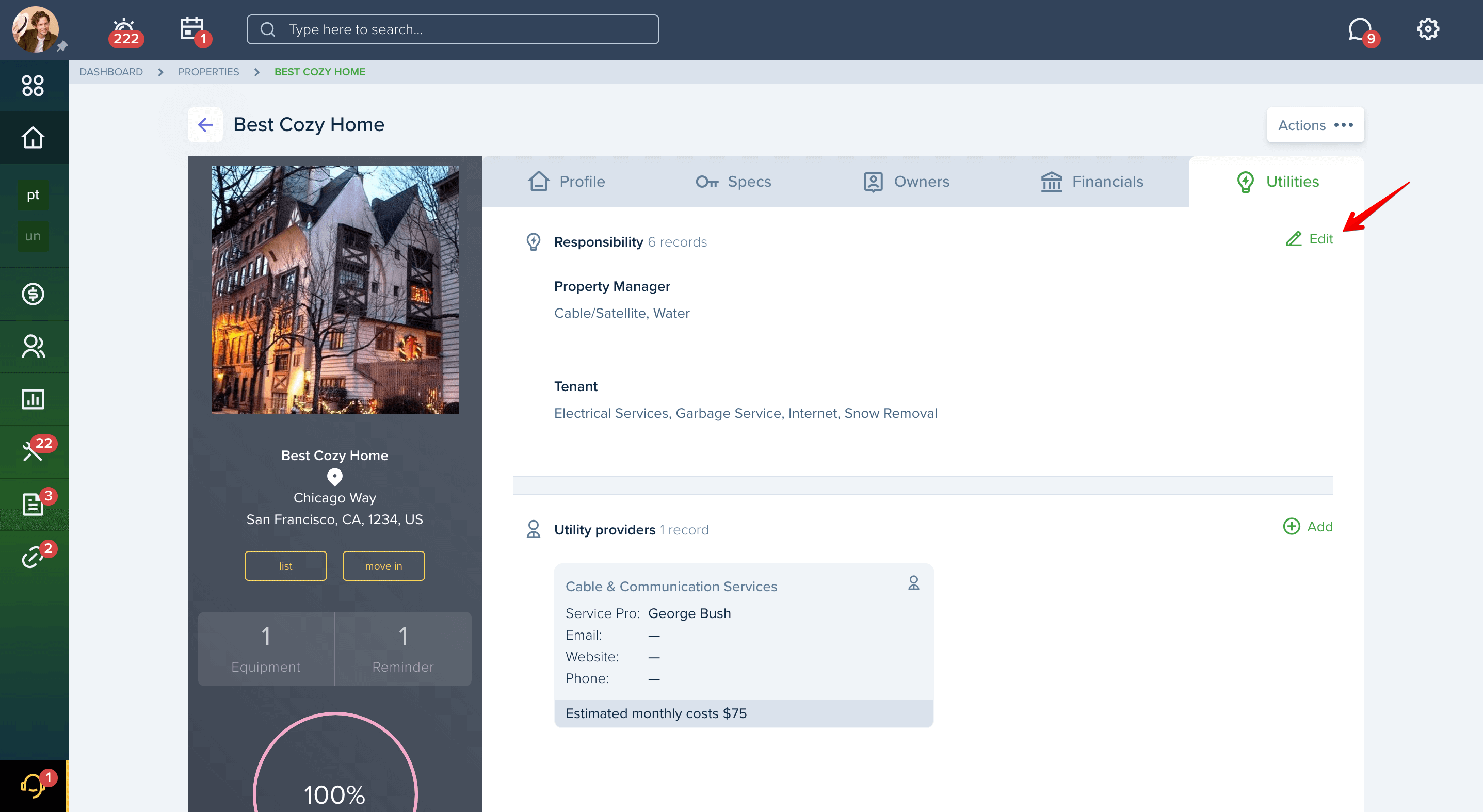
Task: Select the properties home icon in sidebar
Action: (33, 138)
